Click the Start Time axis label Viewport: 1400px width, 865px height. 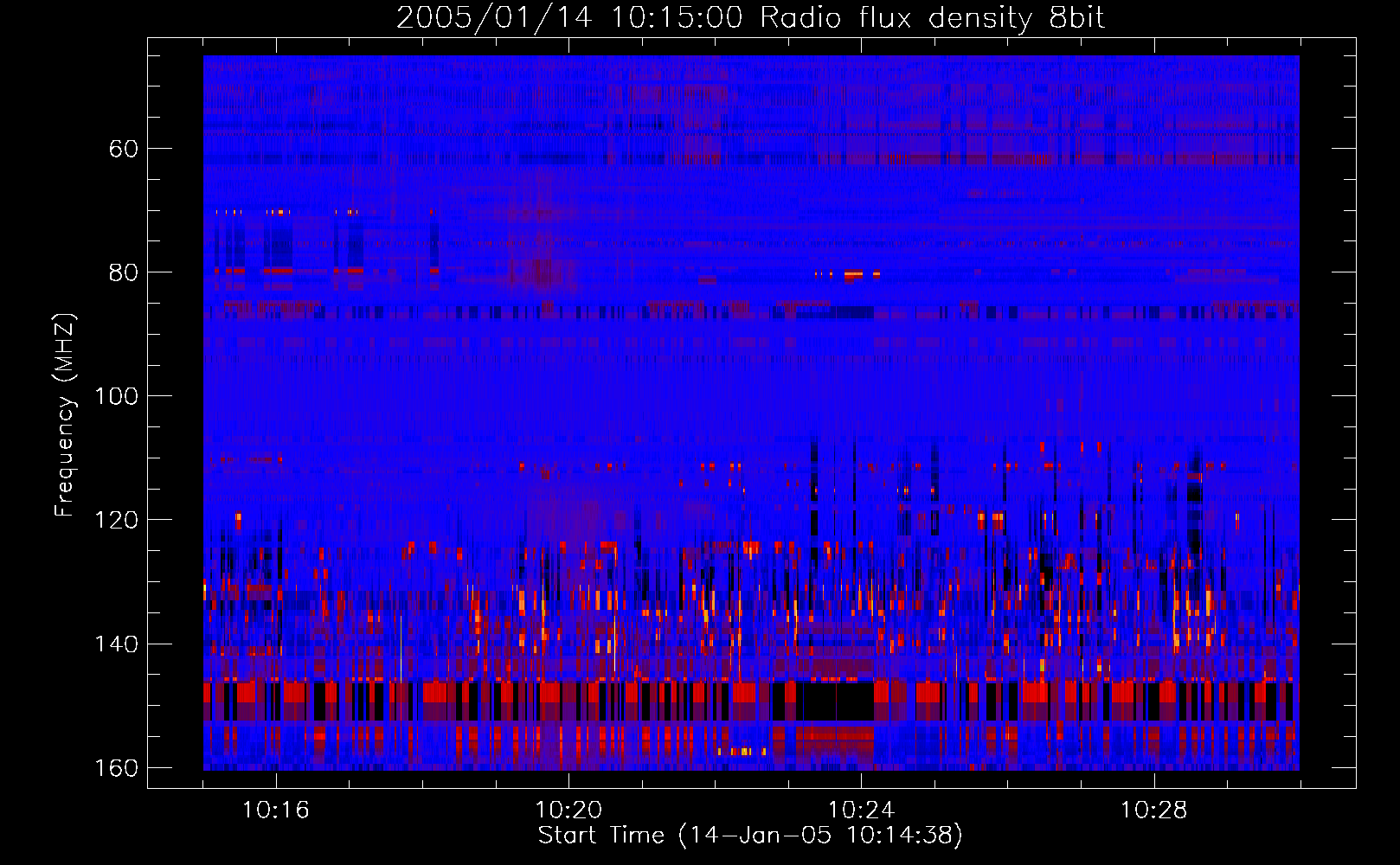[x=750, y=836]
